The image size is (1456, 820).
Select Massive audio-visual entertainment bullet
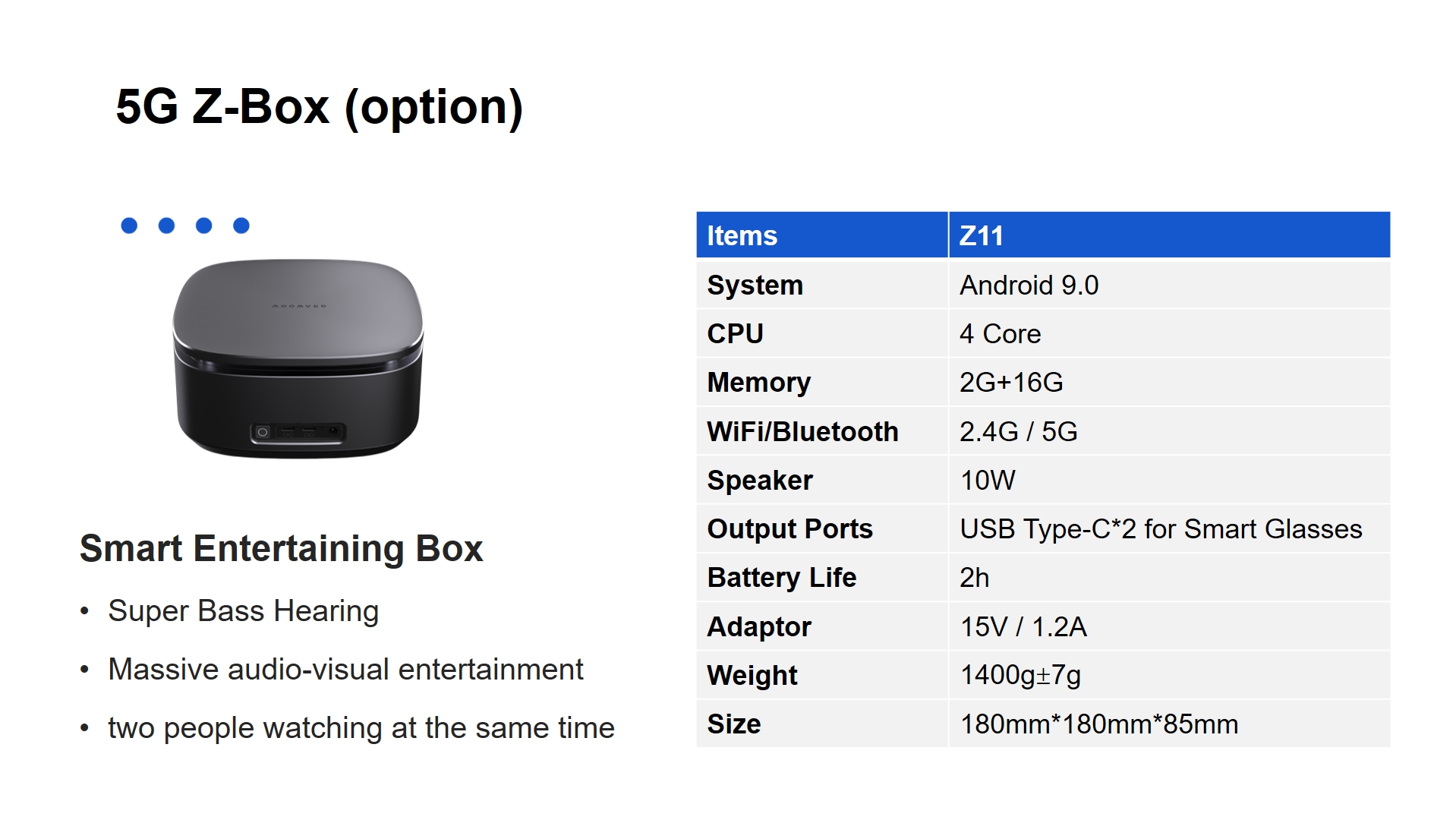345,670
